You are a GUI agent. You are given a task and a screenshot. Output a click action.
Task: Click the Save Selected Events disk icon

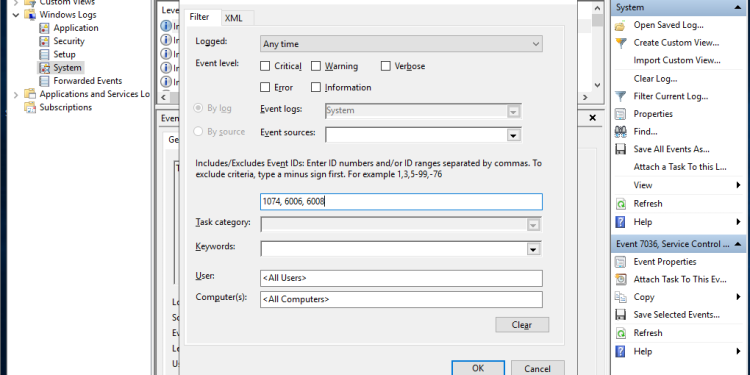pos(620,315)
